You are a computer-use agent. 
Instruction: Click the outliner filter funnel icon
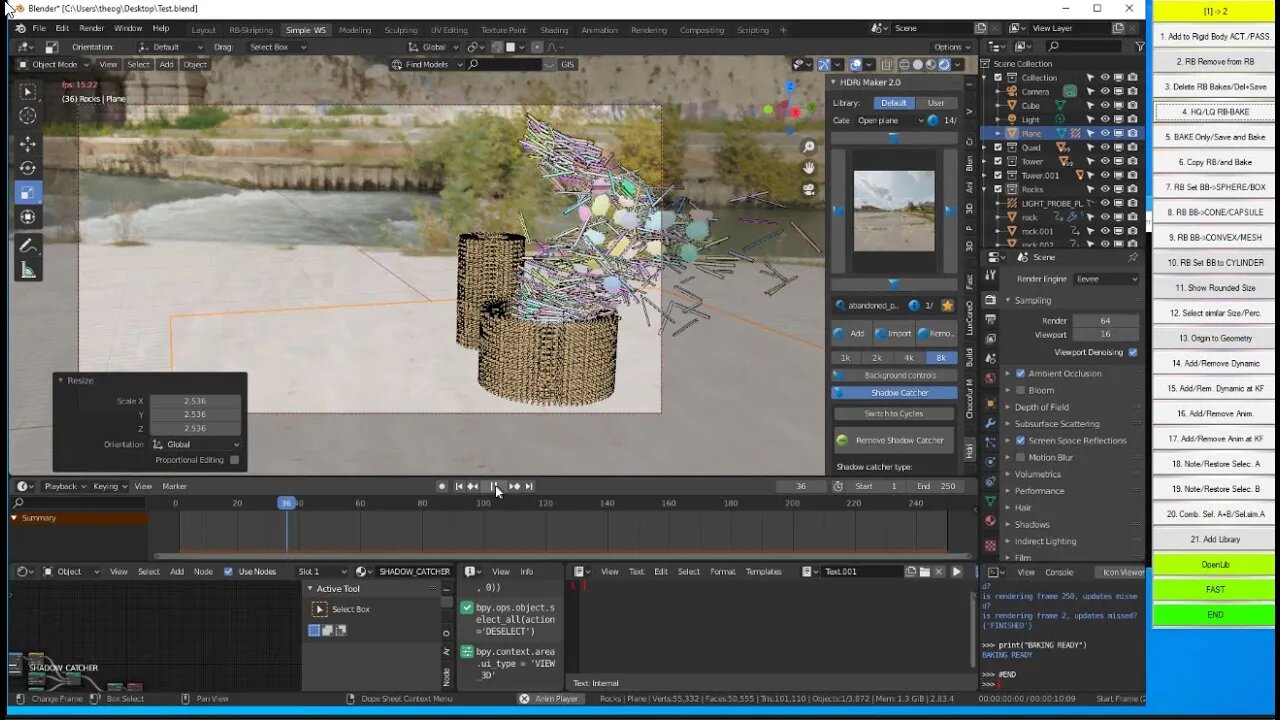pyautogui.click(x=1139, y=46)
